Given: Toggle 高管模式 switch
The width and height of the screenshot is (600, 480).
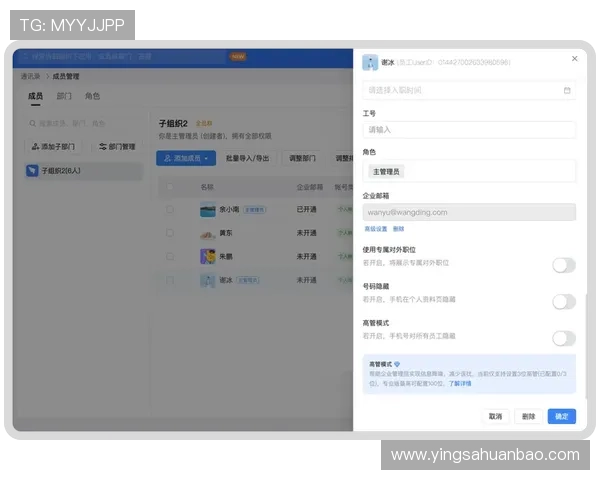Looking at the screenshot, I should point(564,338).
